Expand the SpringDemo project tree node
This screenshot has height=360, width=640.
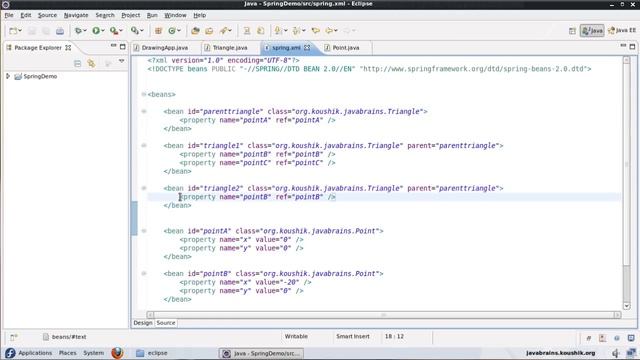tap(8, 76)
